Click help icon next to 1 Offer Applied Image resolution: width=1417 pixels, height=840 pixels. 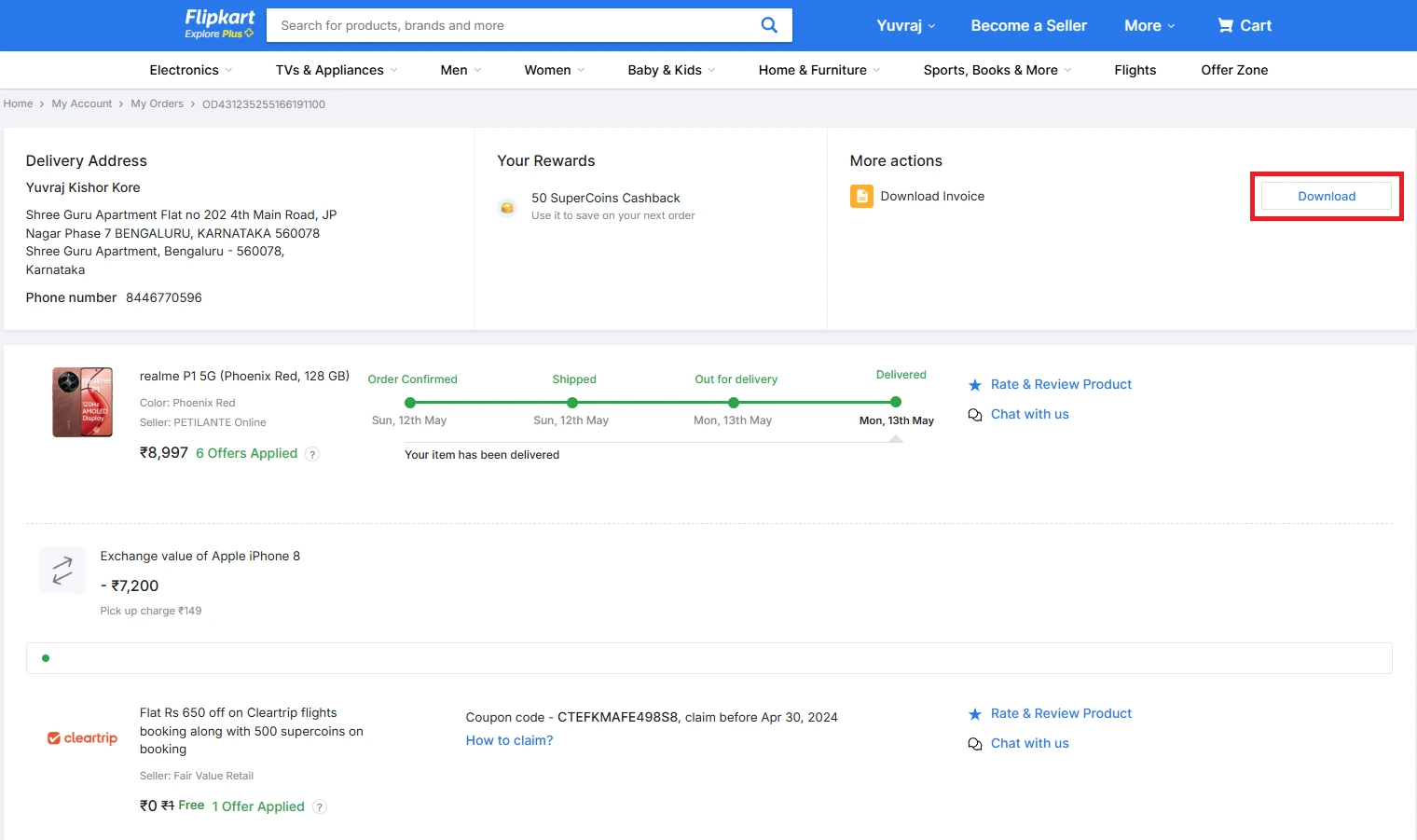[x=320, y=807]
